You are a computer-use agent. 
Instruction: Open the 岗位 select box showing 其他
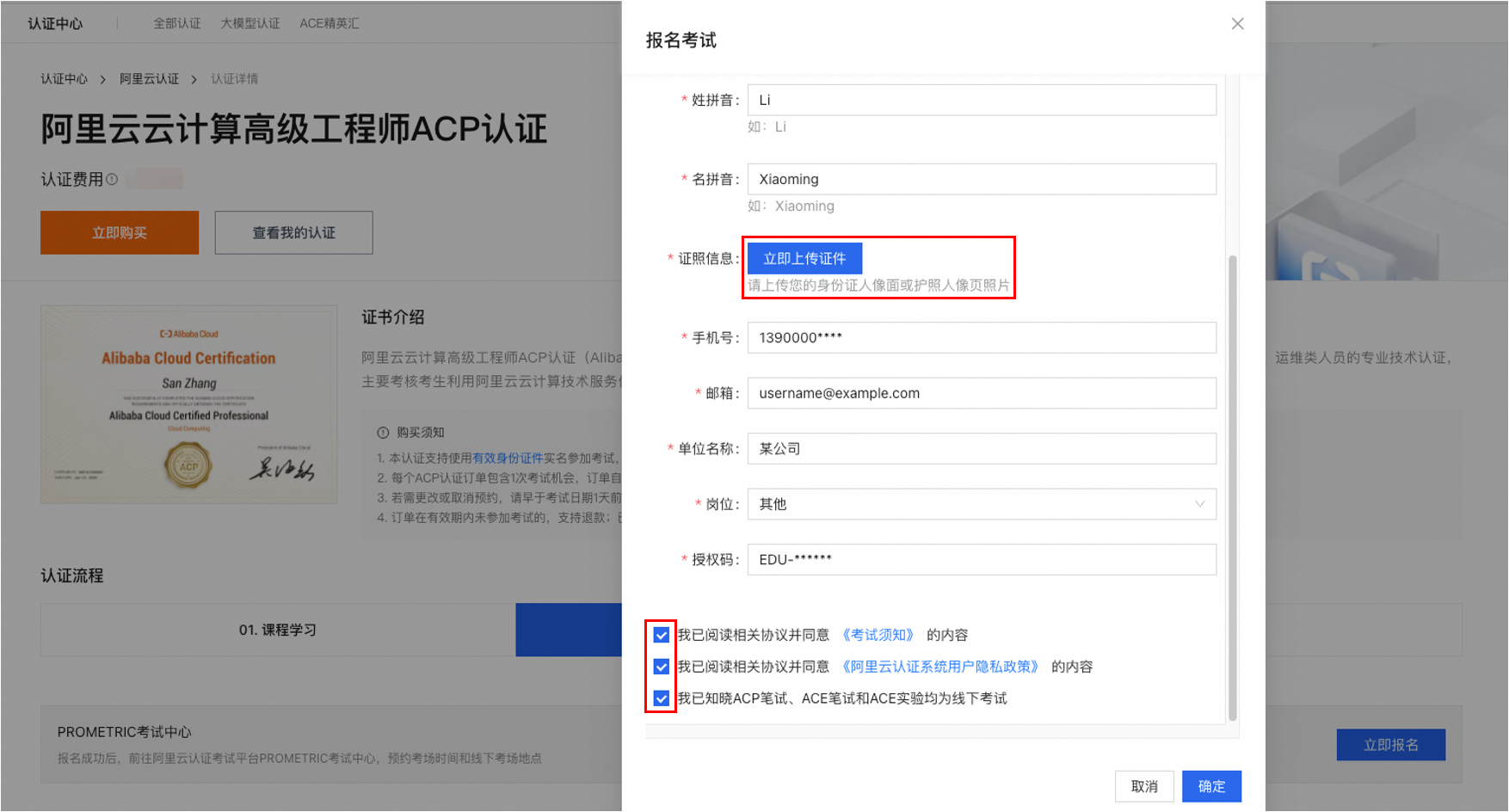click(982, 504)
